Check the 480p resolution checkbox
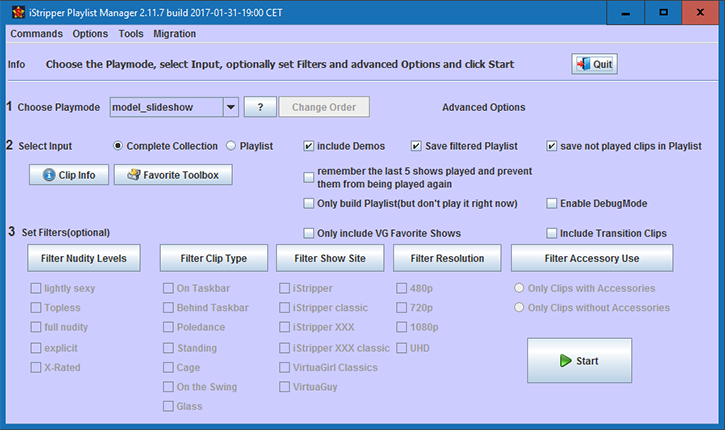Screen dimensions: 725x430 pyautogui.click(x=401, y=289)
